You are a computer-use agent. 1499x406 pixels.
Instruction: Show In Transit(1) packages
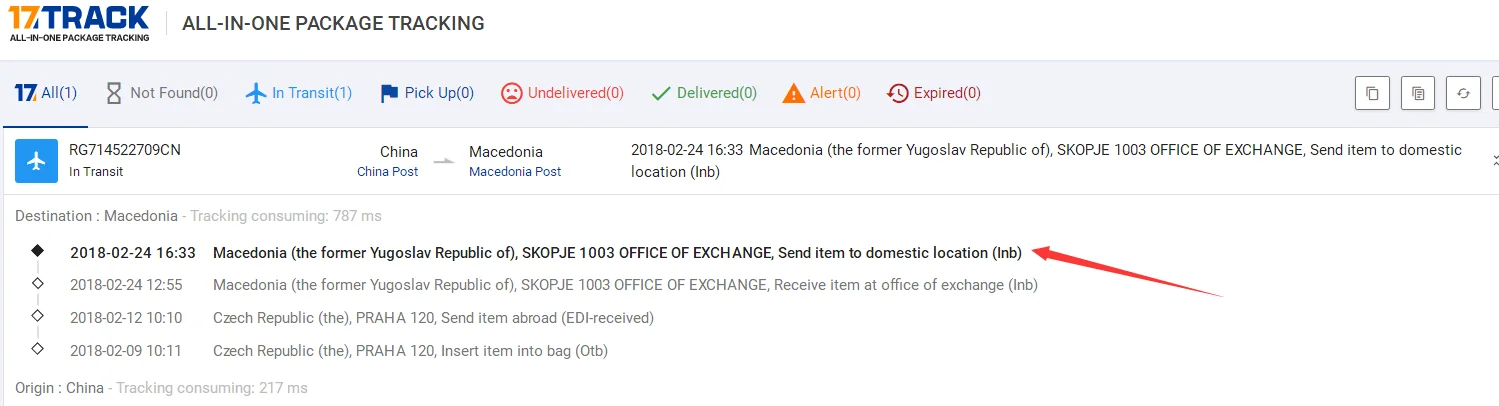pos(299,93)
